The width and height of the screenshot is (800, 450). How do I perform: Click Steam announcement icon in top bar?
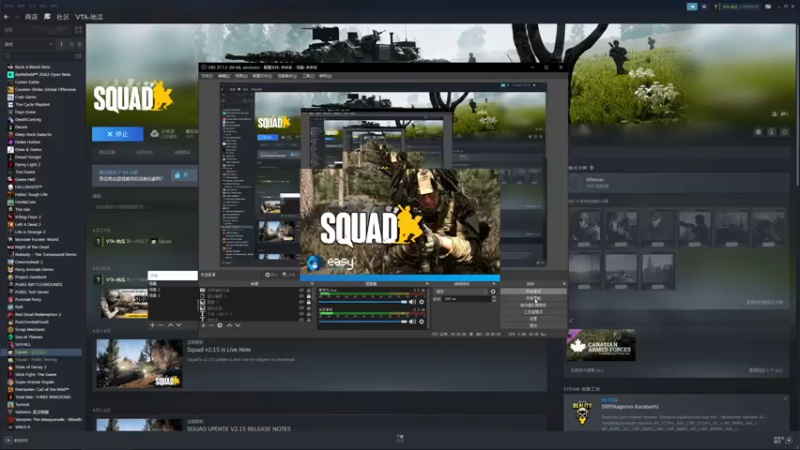pos(692,7)
